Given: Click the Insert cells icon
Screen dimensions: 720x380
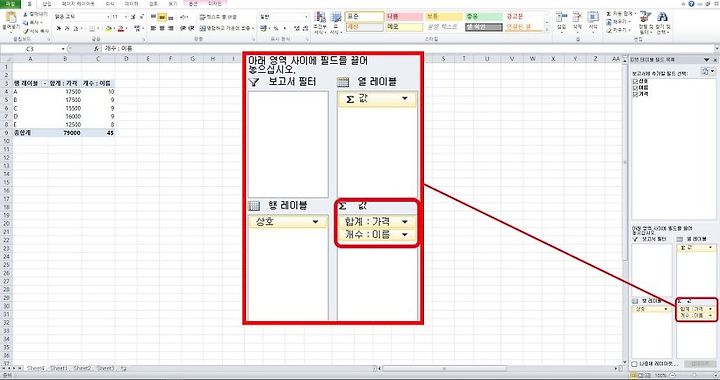Looking at the screenshot, I should [x=561, y=17].
